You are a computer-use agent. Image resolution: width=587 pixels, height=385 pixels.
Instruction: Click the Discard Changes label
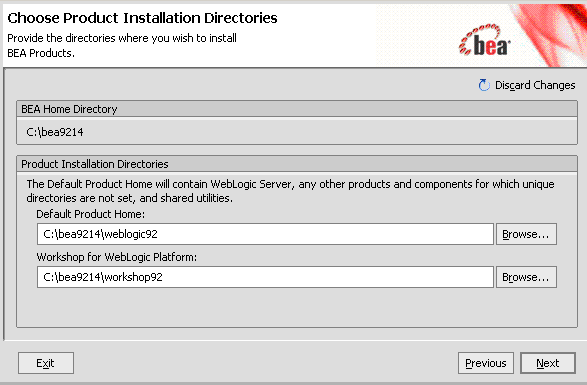(535, 85)
